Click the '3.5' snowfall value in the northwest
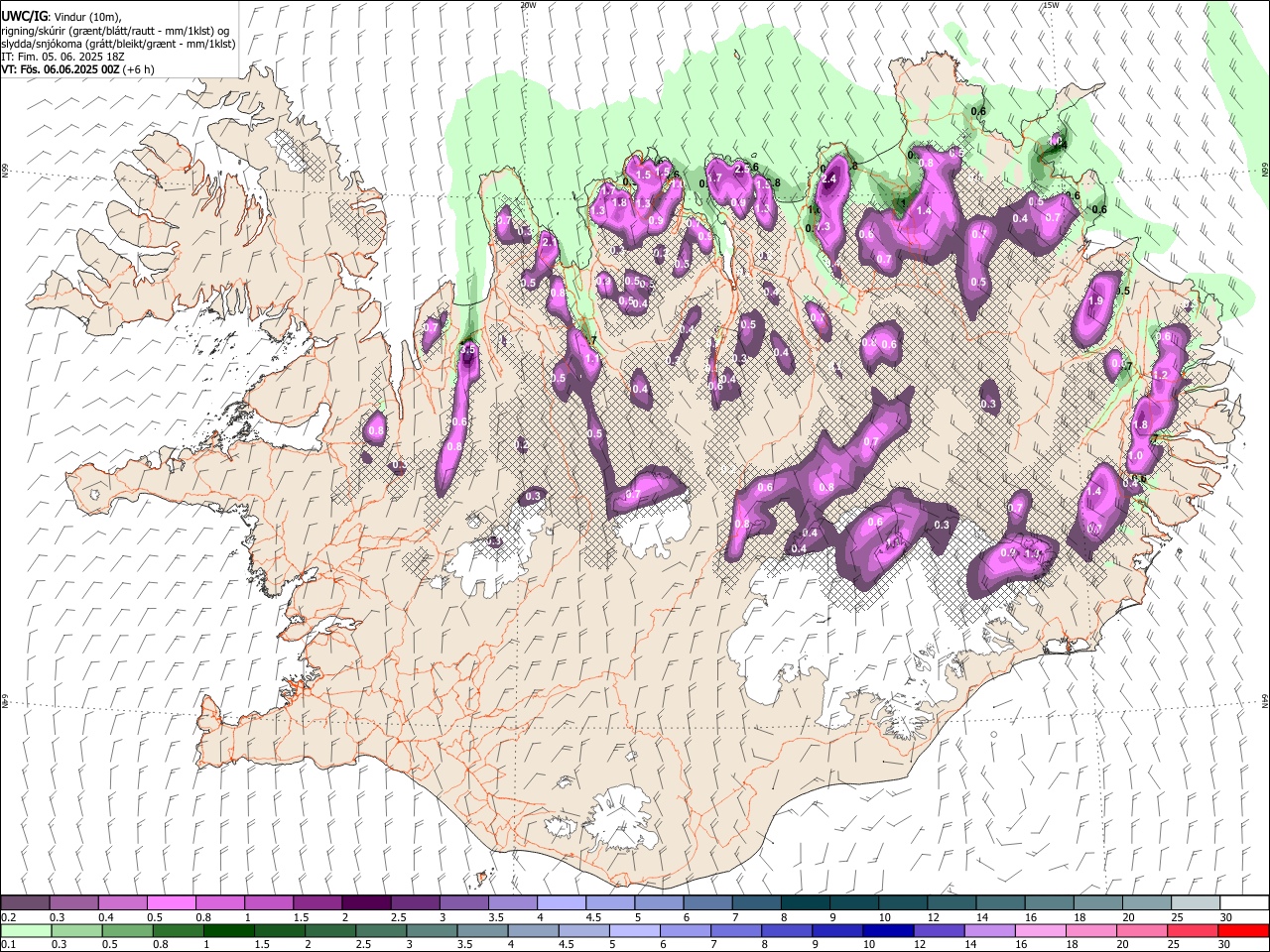Viewport: 1270px width, 952px height. click(x=469, y=349)
